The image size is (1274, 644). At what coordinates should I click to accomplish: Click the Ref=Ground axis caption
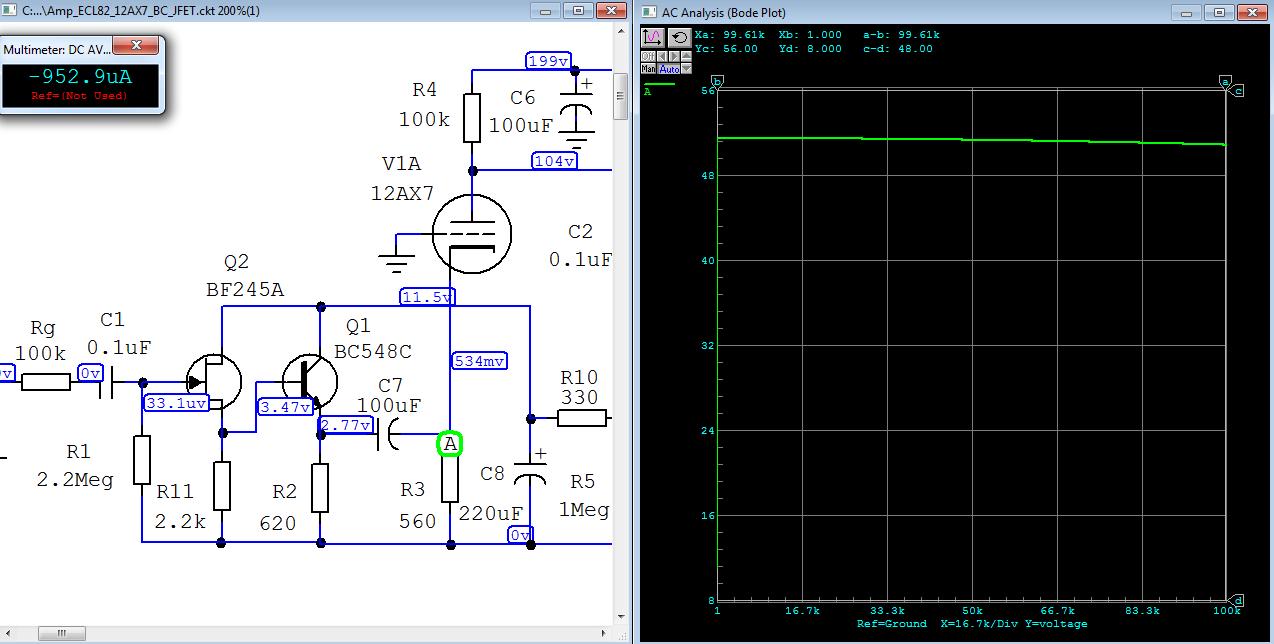coord(892,624)
